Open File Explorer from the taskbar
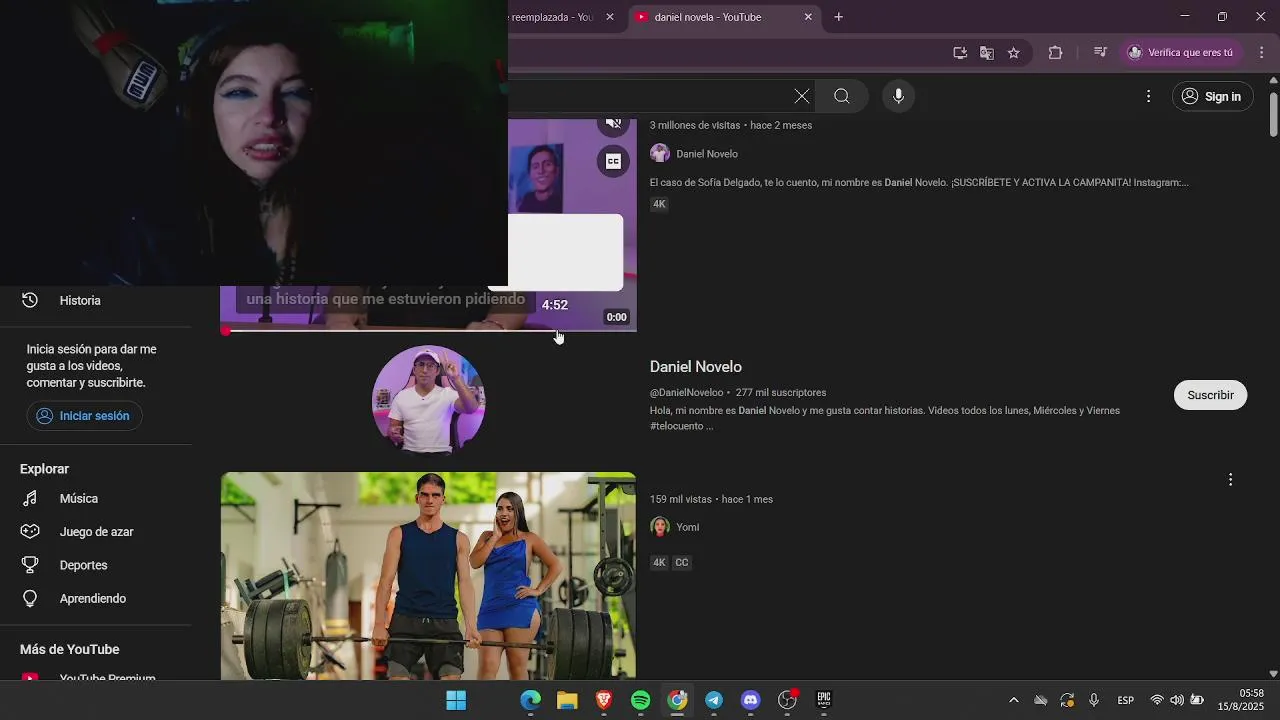The height and width of the screenshot is (720, 1280). pyautogui.click(x=567, y=700)
